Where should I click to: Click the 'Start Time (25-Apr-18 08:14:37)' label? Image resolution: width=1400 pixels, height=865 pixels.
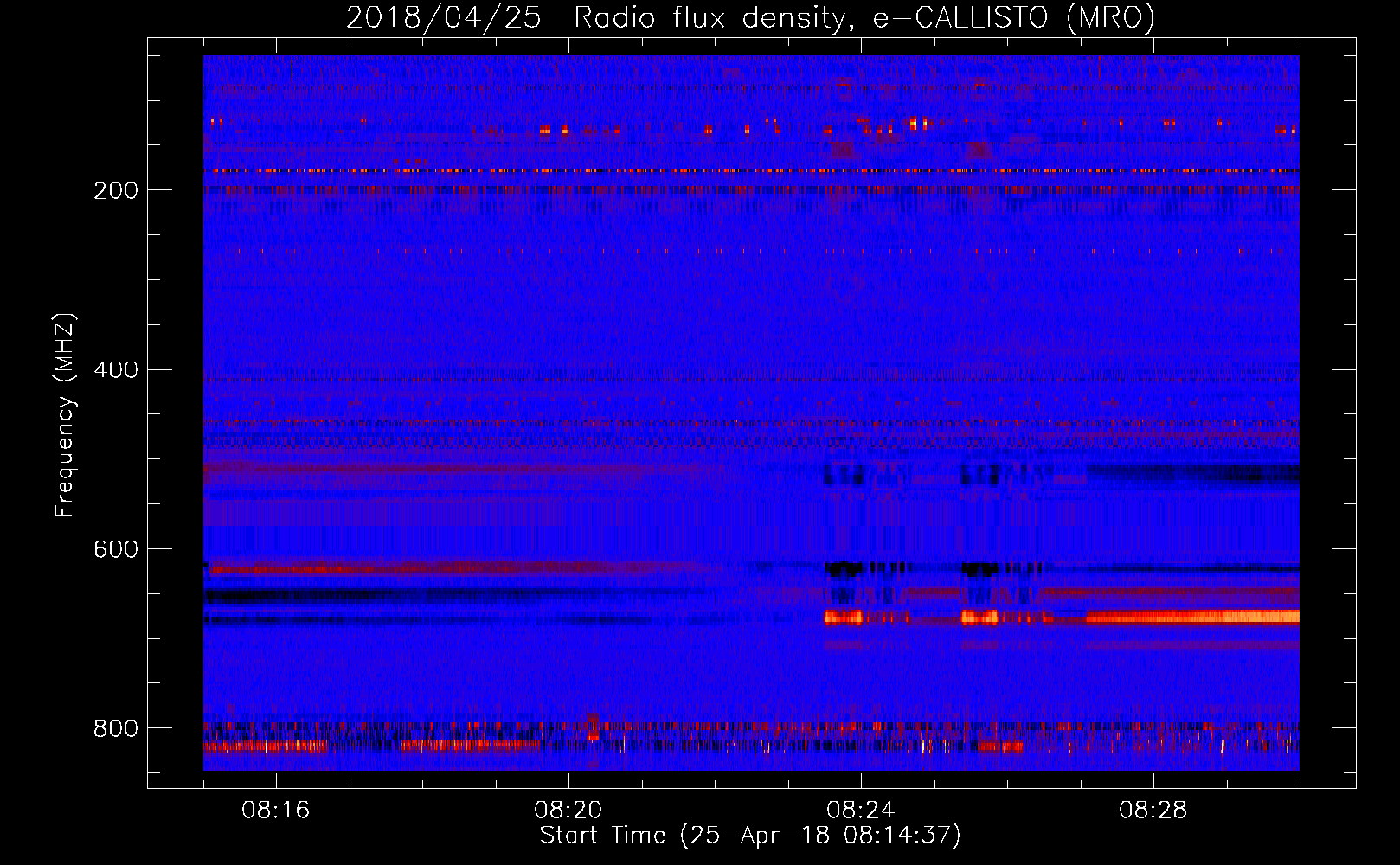coord(750,836)
